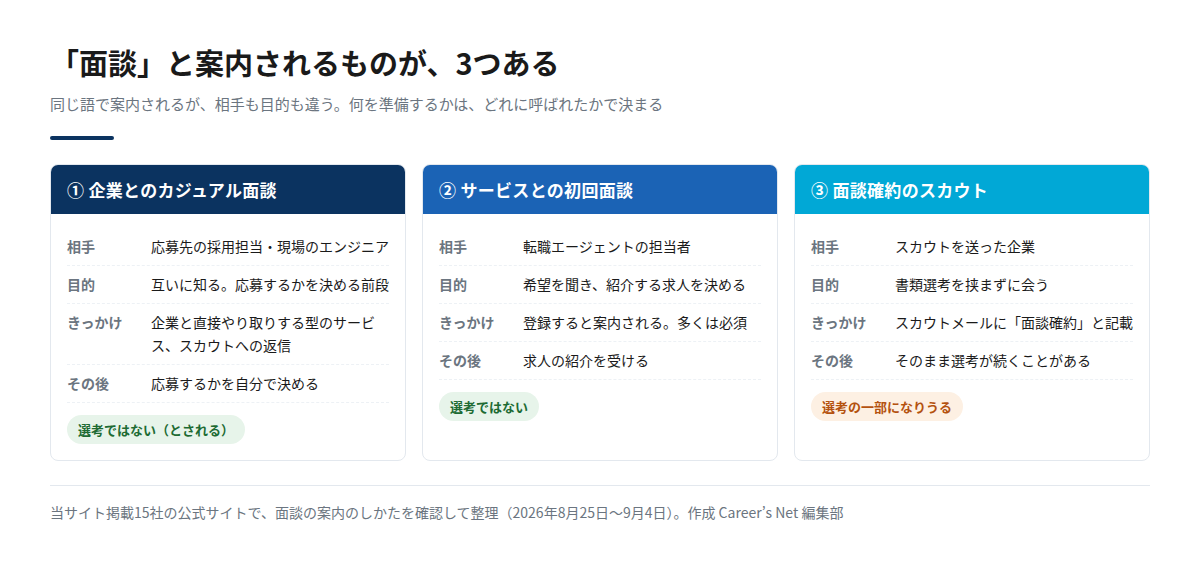The height and width of the screenshot is (561, 1200).
Task: Click the green badge 選考ではない in card ②
Action: pos(489,407)
